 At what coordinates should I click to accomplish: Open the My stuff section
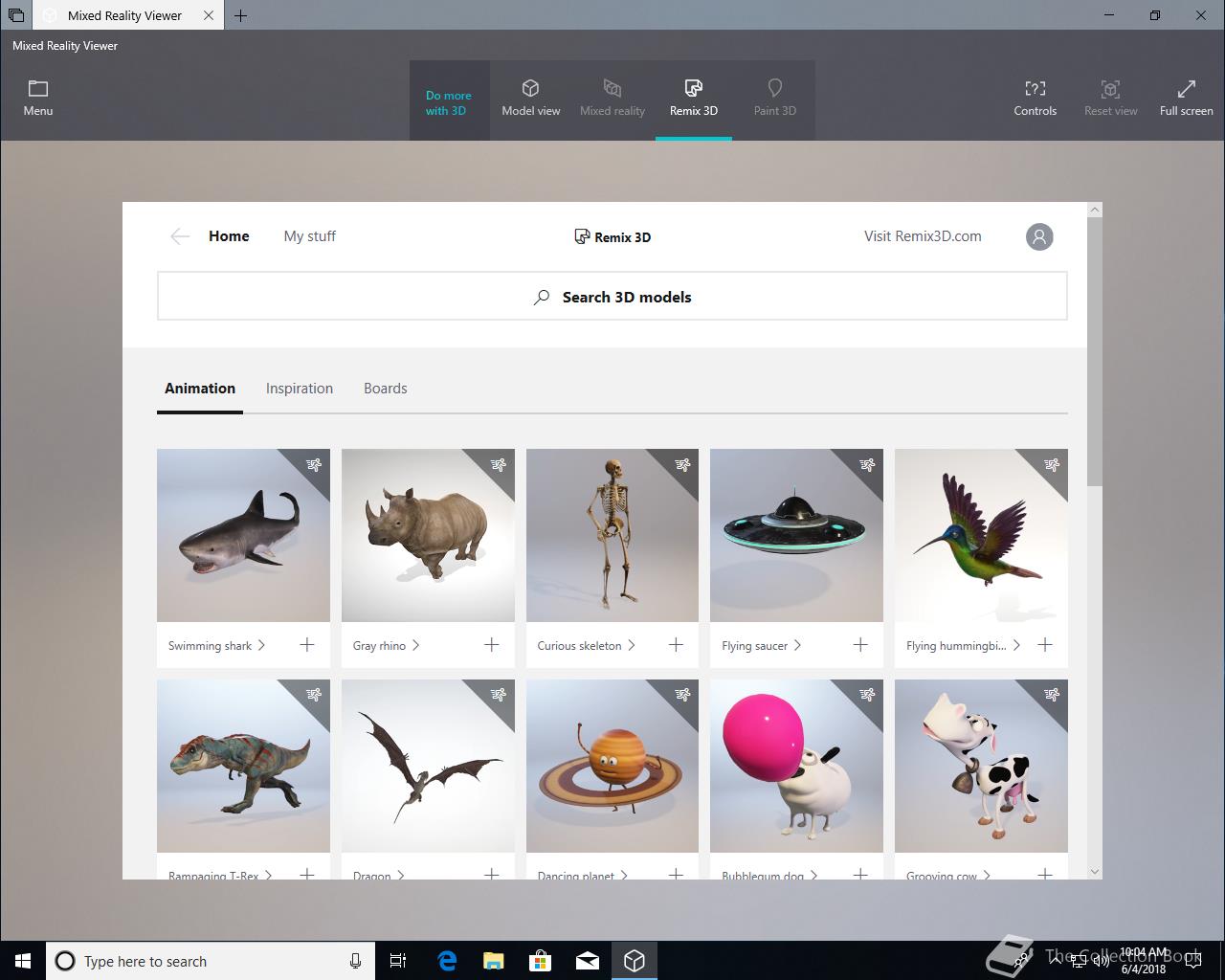[x=310, y=236]
